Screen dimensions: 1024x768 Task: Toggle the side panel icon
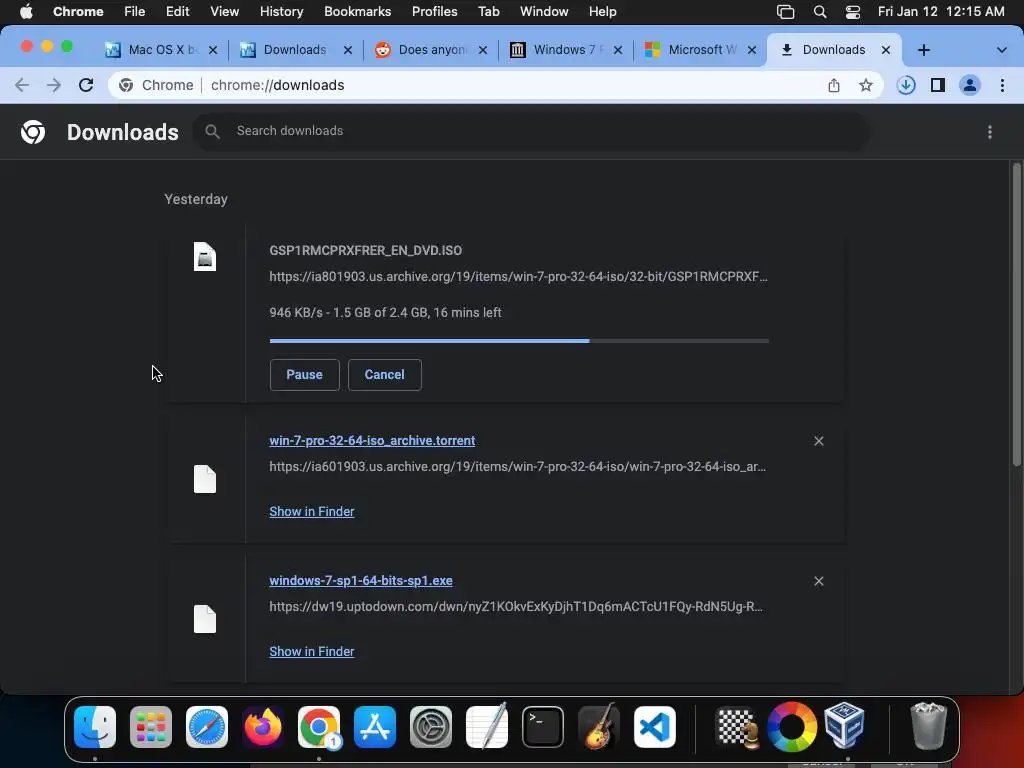(x=938, y=85)
